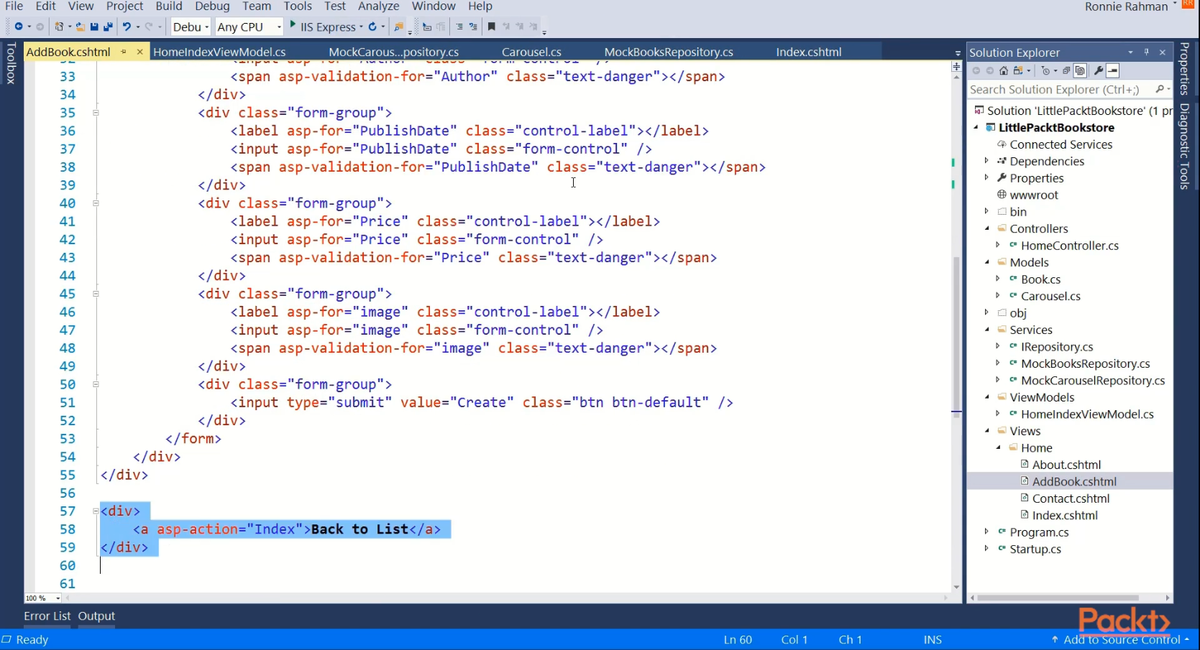Open Solution Explorer window options dropdown arrow
Image resolution: width=1200 pixels, height=650 pixels.
tap(1130, 52)
